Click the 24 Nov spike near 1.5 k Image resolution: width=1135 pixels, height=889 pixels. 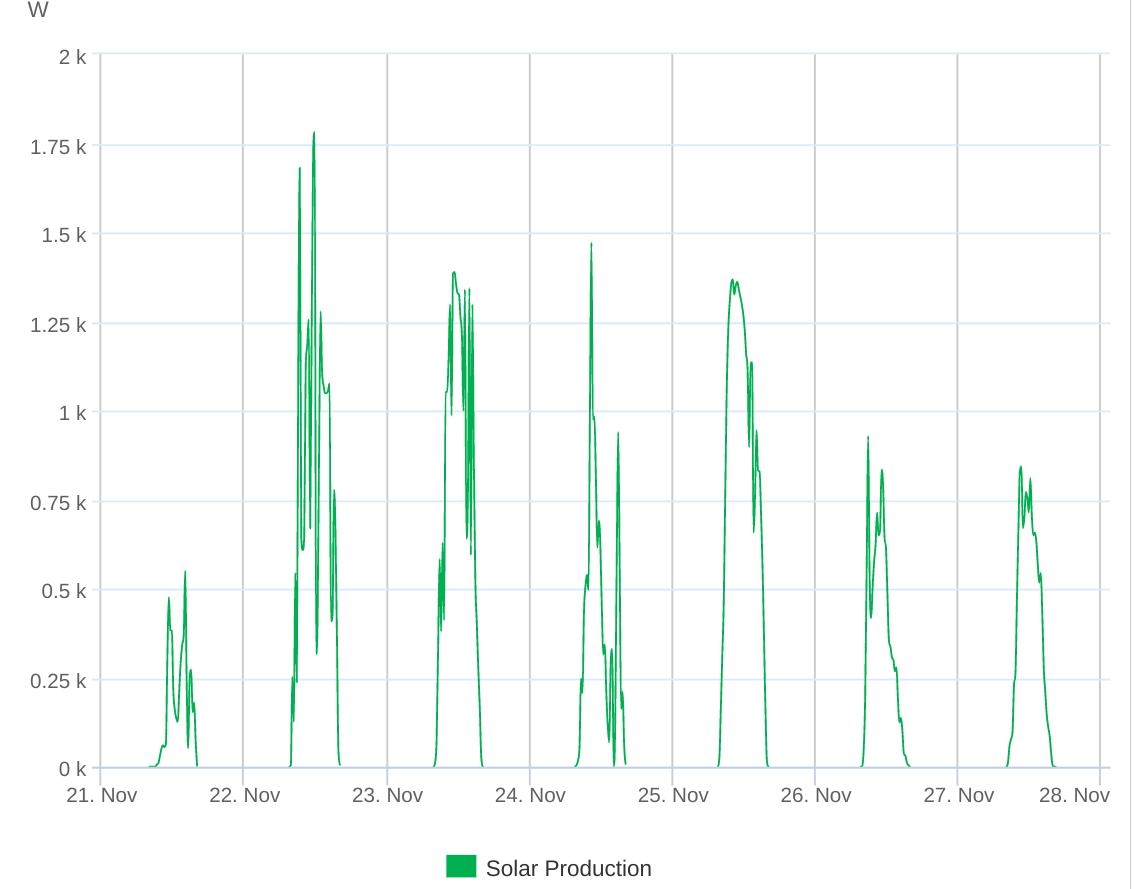(x=591, y=245)
